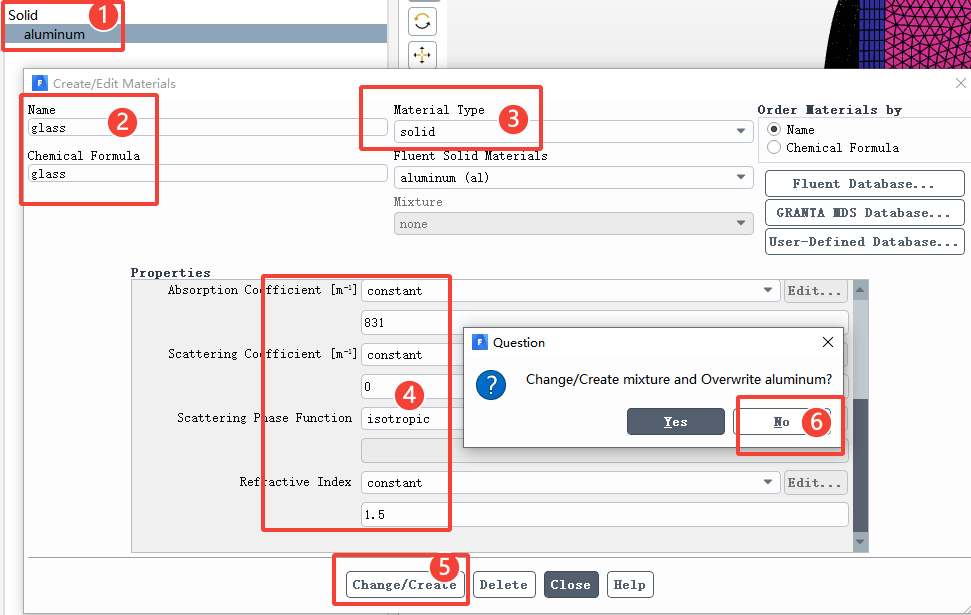Click the Properties scrollbar down arrow
This screenshot has width=971, height=615.
point(860,541)
